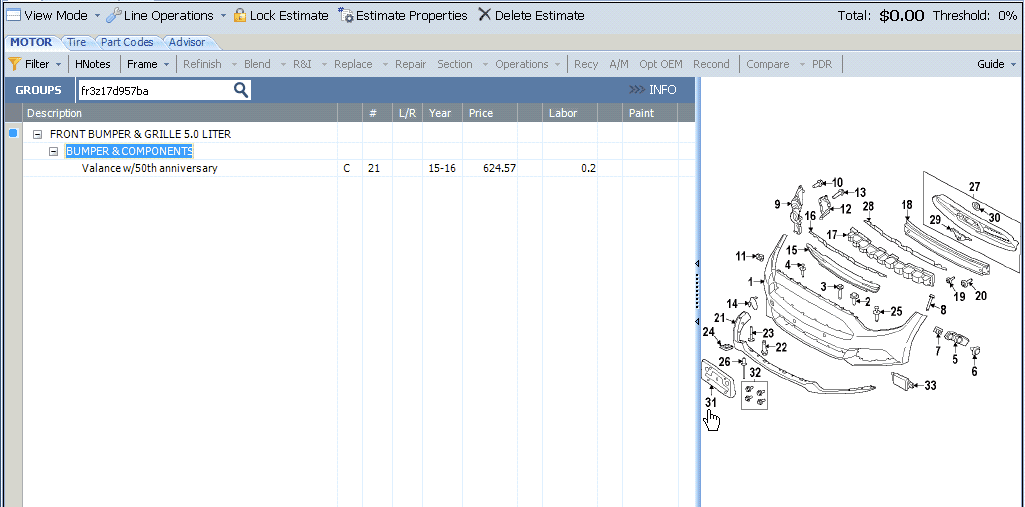Click part number 31 in the diagram
Image resolution: width=1025 pixels, height=507 pixels.
click(x=711, y=402)
